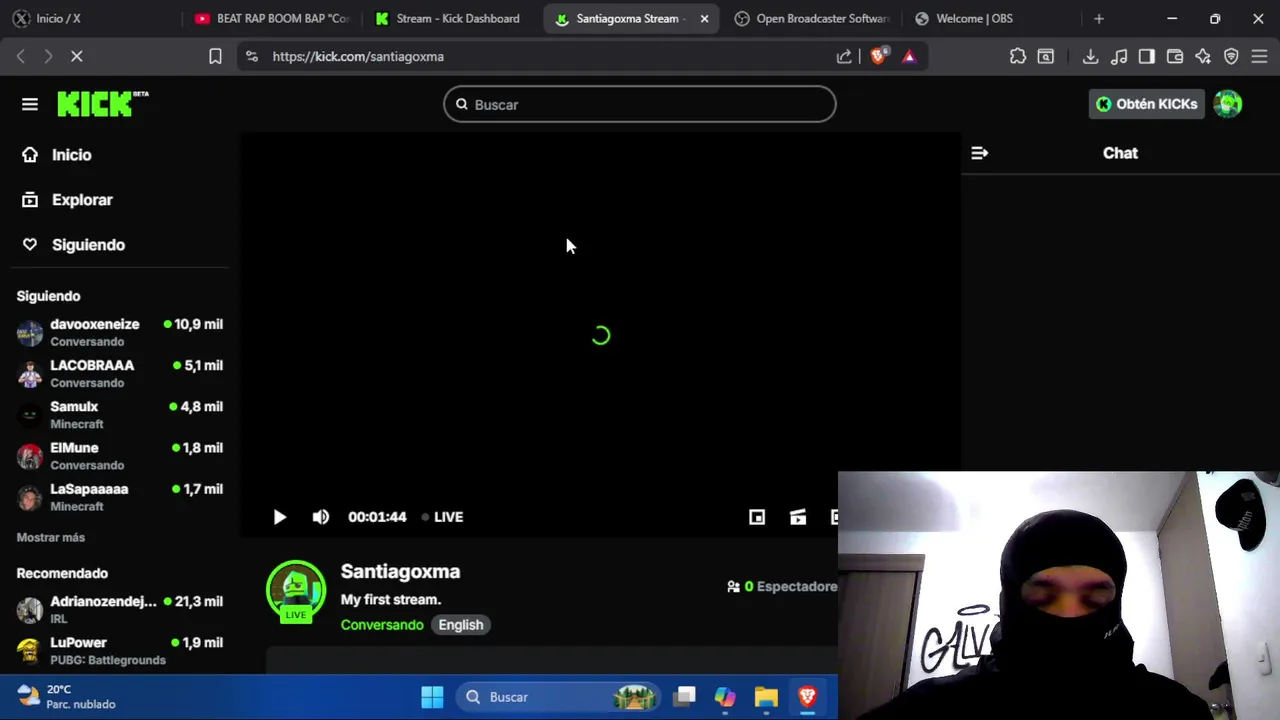Image resolution: width=1280 pixels, height=720 pixels.
Task: Enable mini player mode icon
Action: click(x=757, y=517)
